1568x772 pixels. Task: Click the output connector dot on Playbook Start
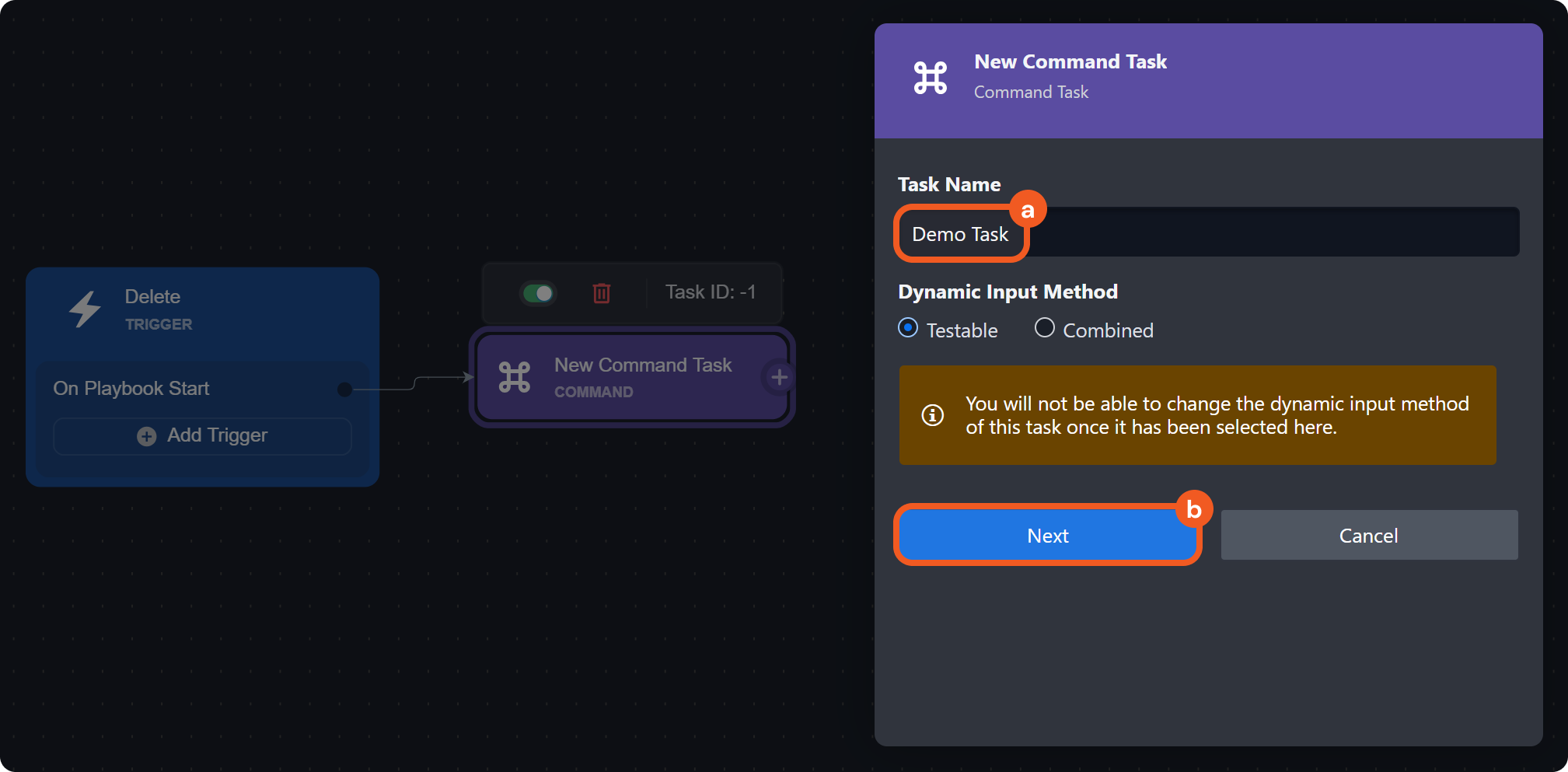[x=345, y=389]
